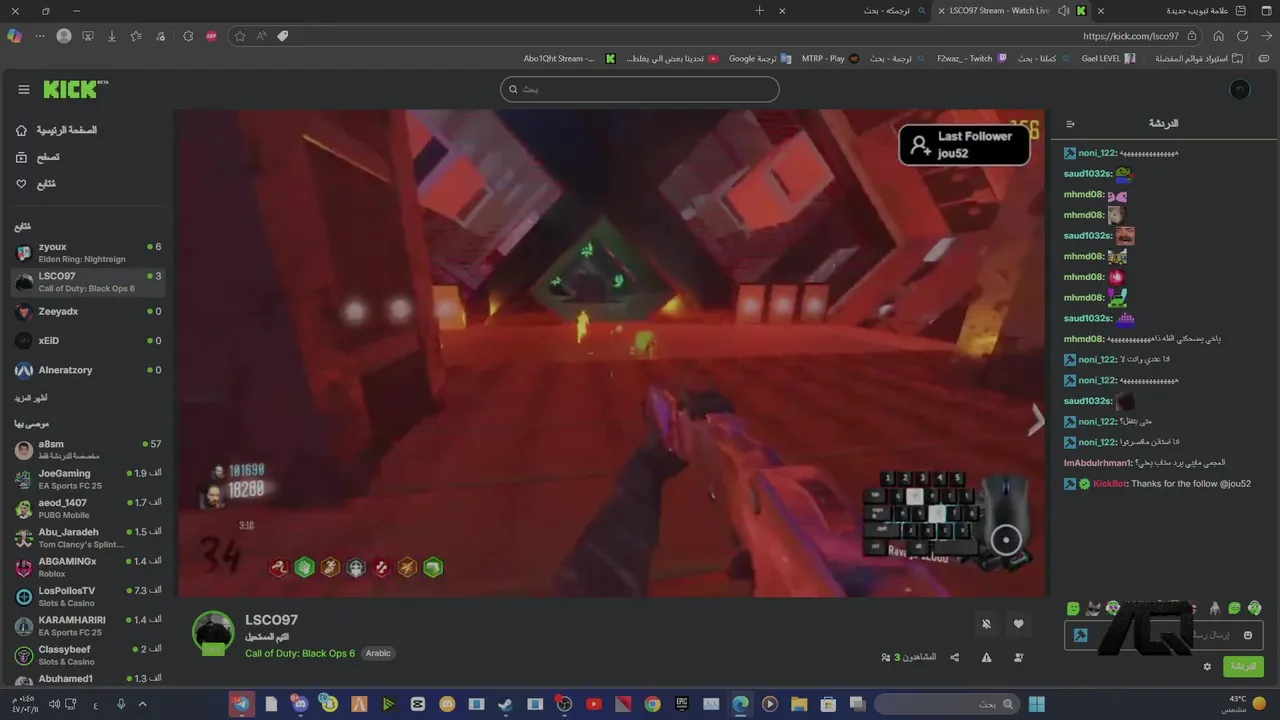Open Telegram from the taskbar
Viewport: 1280px width, 720px height.
pyautogui.click(x=241, y=704)
